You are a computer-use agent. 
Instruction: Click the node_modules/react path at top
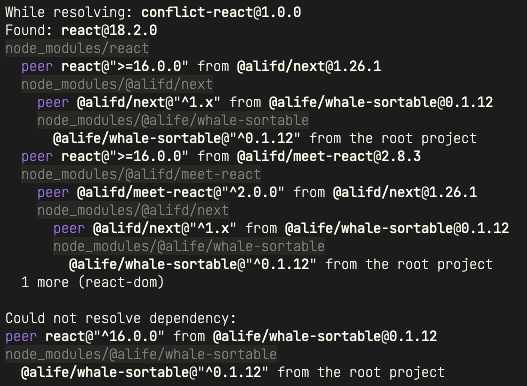pyautogui.click(x=77, y=48)
